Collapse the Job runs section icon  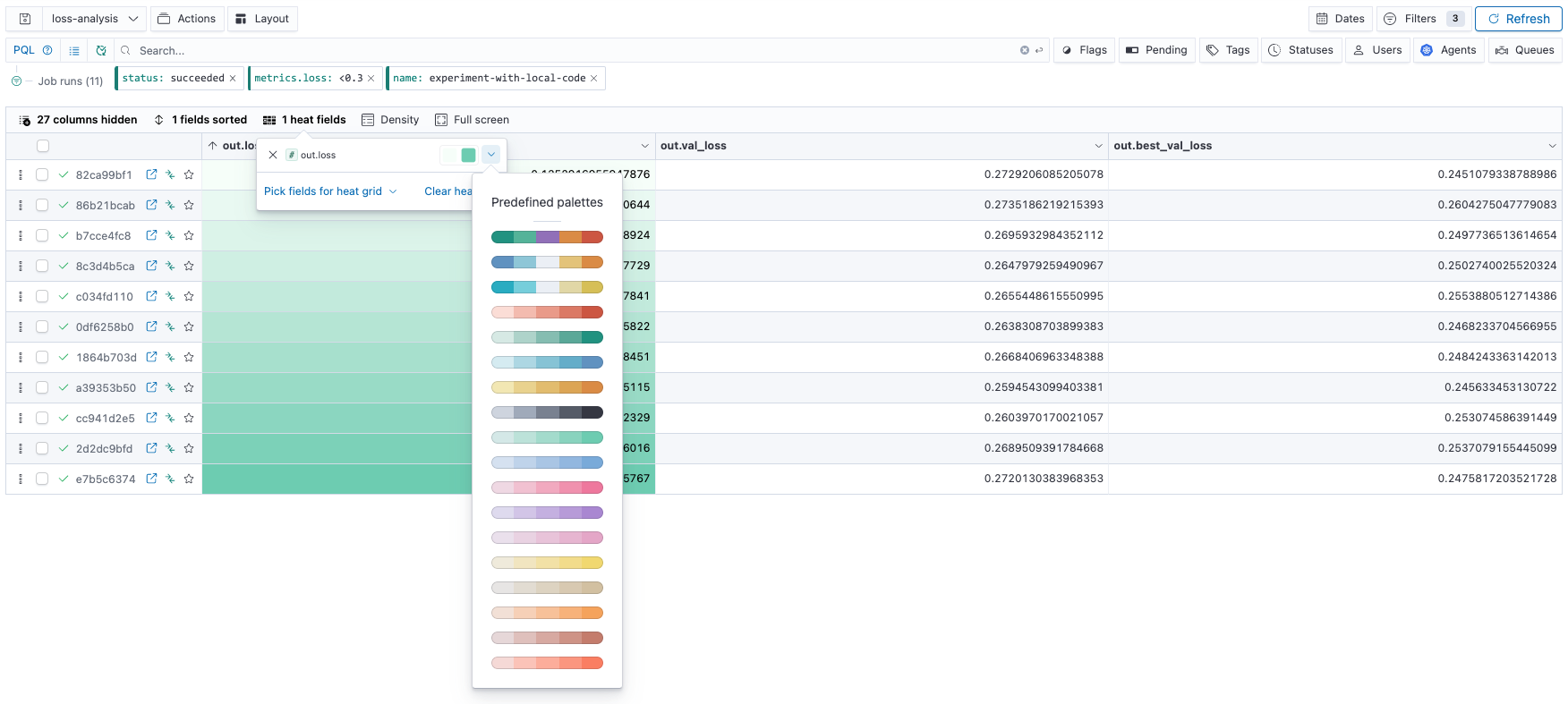16,81
